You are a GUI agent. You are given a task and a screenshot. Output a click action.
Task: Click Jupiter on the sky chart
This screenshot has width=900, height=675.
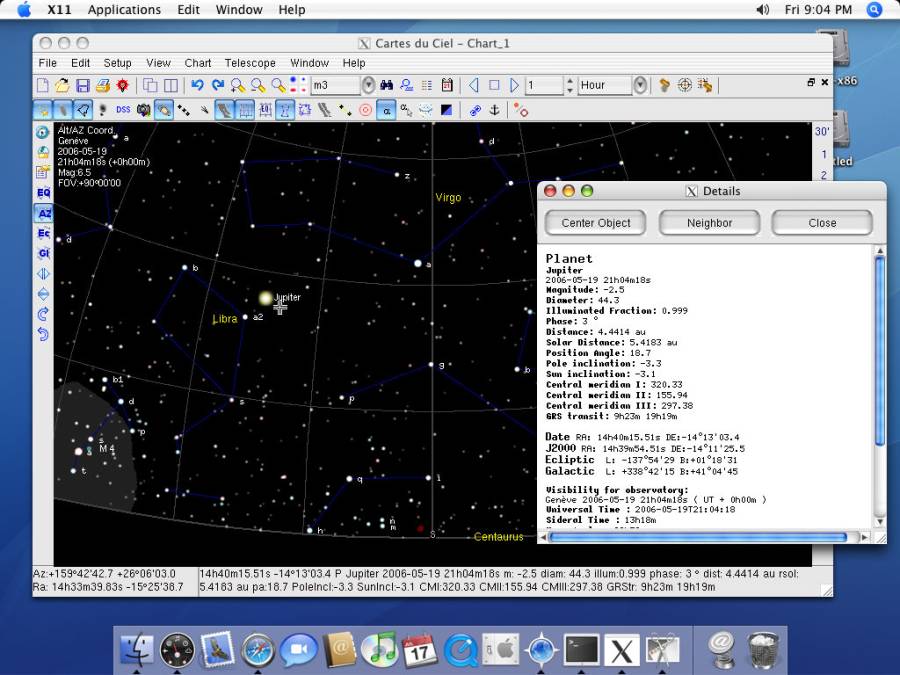coord(265,298)
